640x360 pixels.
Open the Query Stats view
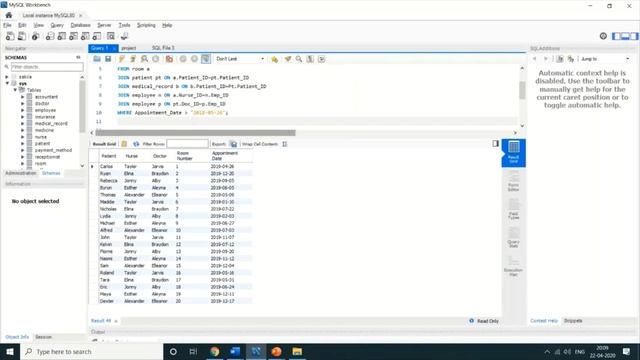click(513, 237)
